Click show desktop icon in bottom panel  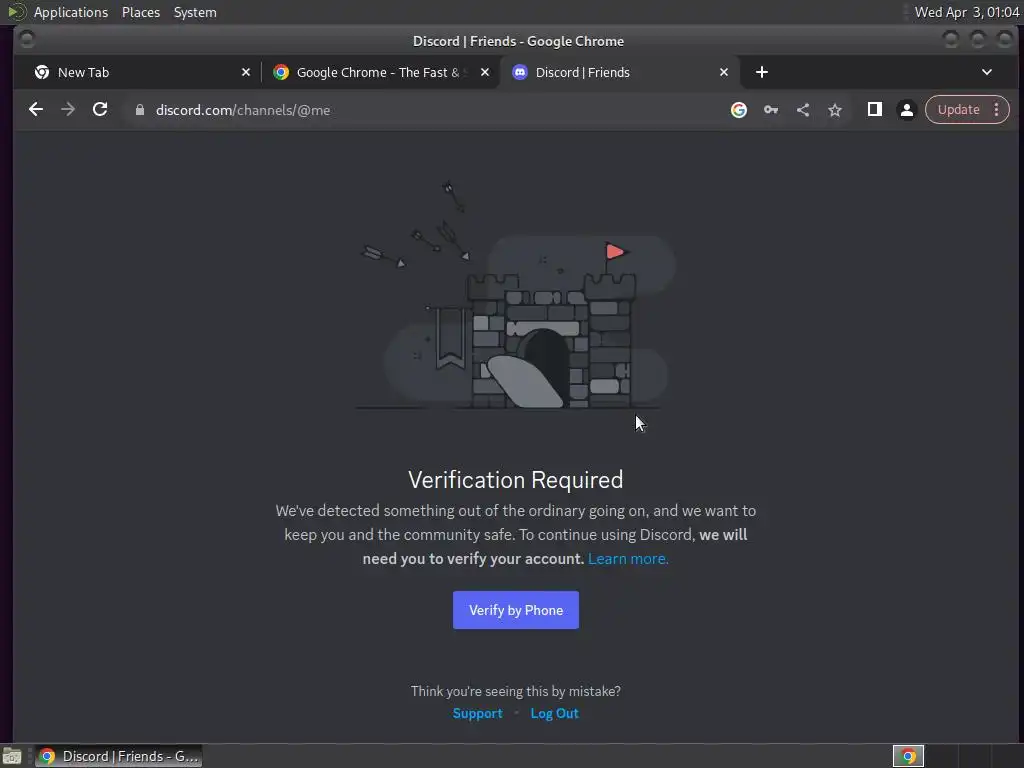(12, 756)
